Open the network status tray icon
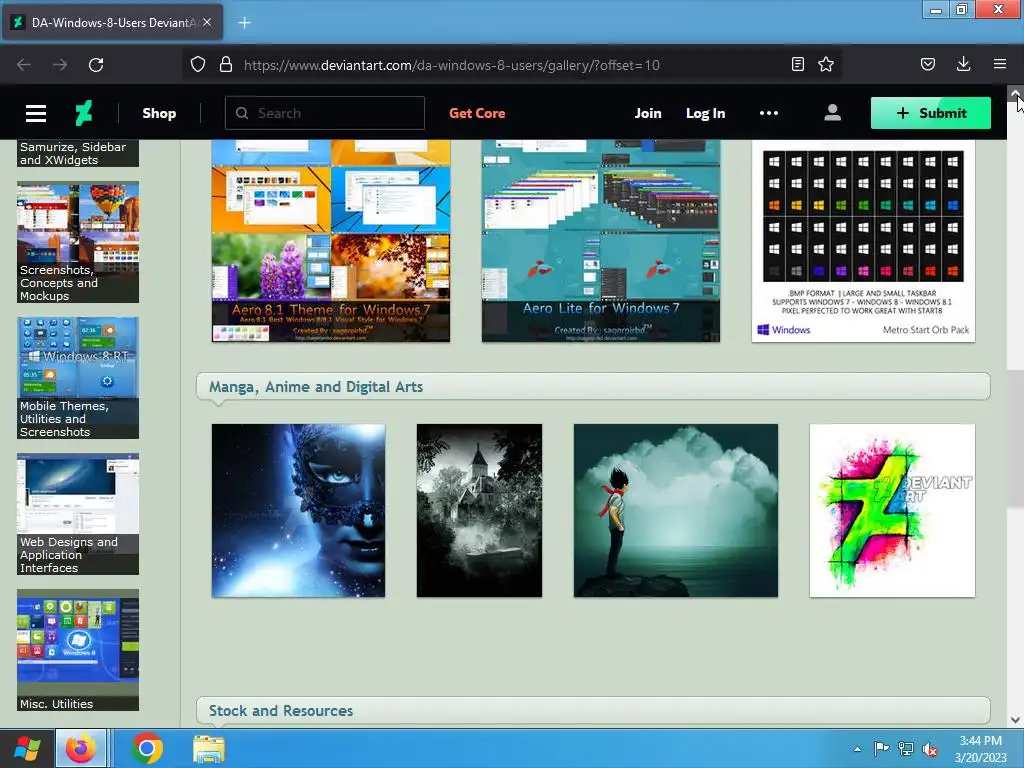Image resolution: width=1024 pixels, height=768 pixels. [x=906, y=748]
